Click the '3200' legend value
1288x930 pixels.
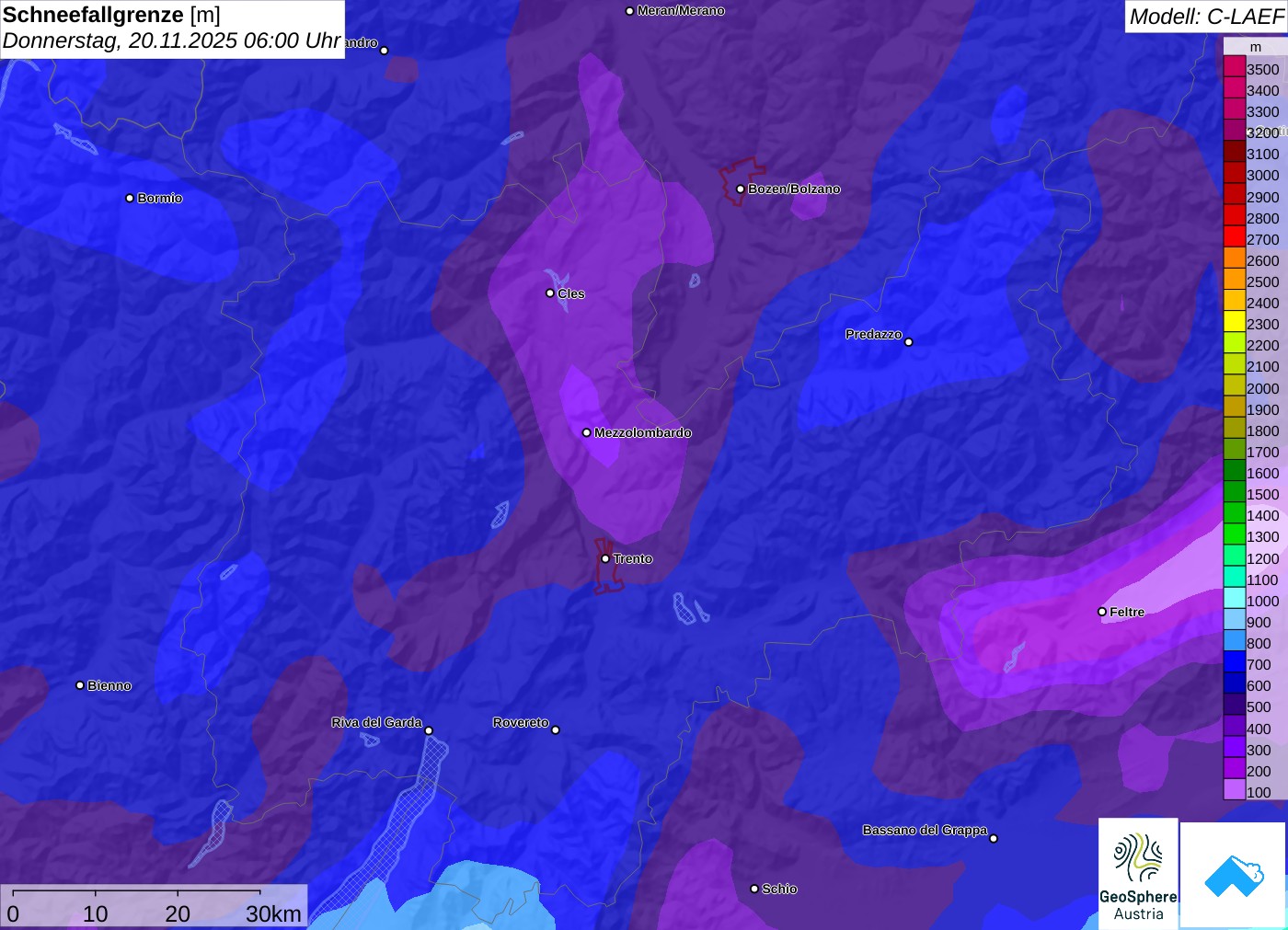[1262, 132]
